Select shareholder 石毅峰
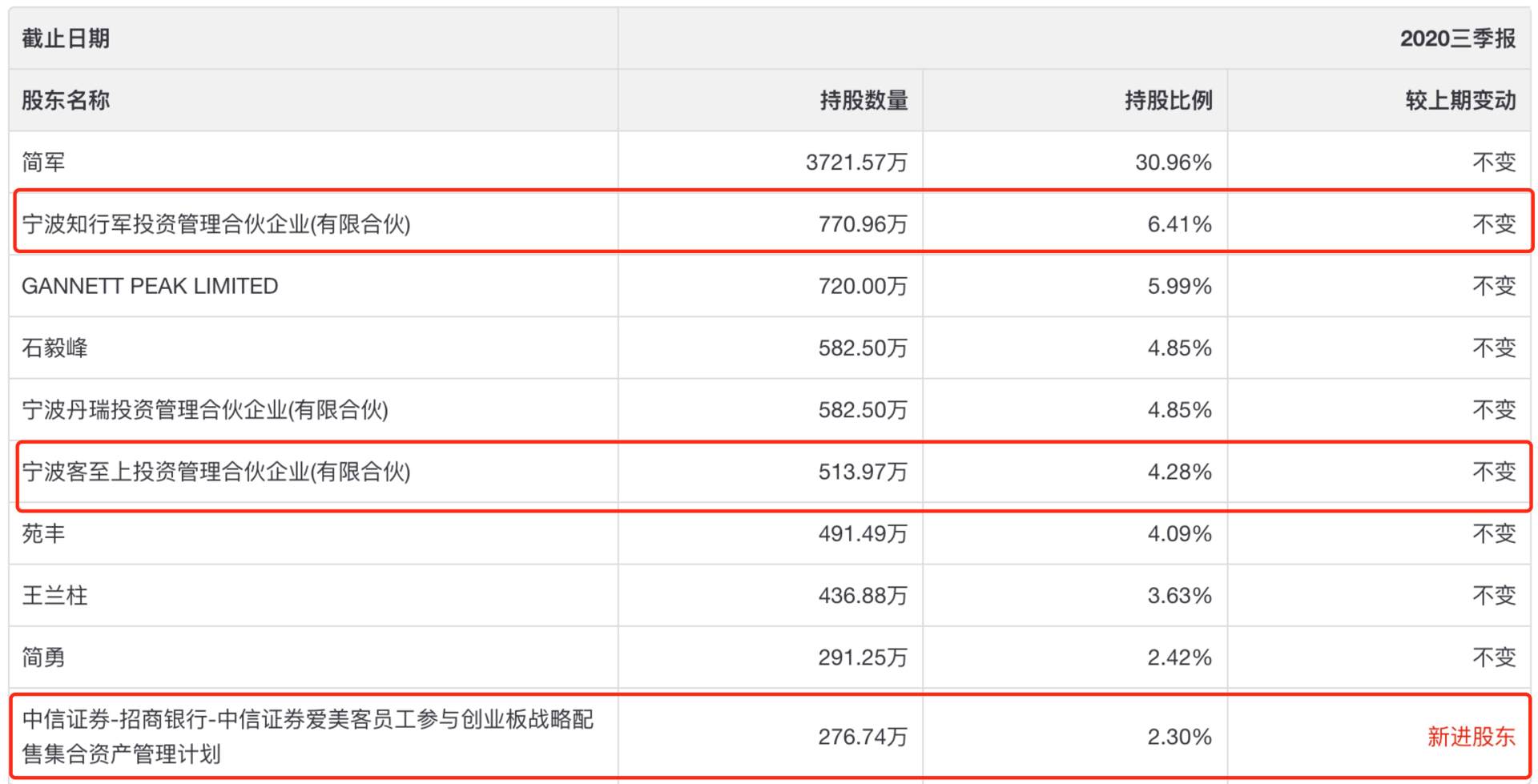 tap(54, 348)
